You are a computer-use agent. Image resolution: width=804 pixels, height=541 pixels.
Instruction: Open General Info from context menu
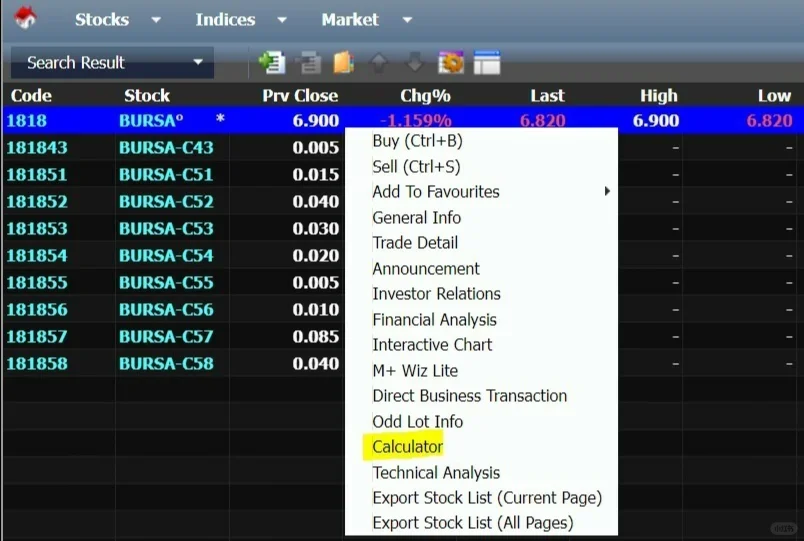tap(416, 217)
